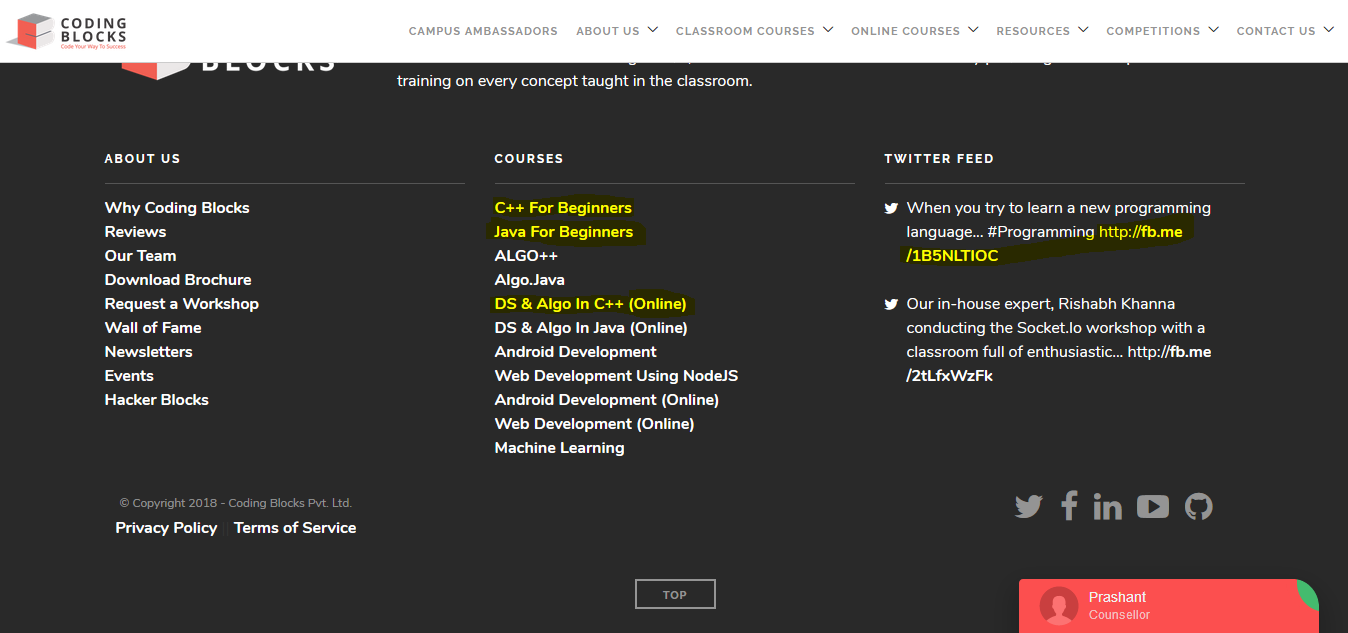Screen dimensions: 1348x633
Task: Follow the fb.me/1B5NLTIOC tweet link
Action: coord(1045,244)
